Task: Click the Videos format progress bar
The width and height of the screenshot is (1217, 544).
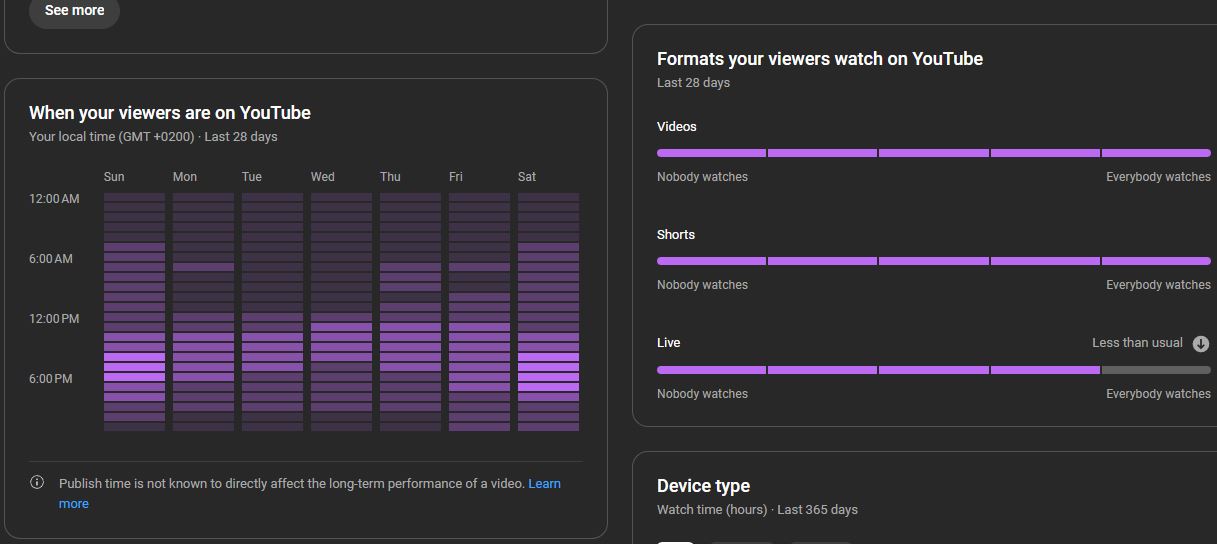Action: 934,153
